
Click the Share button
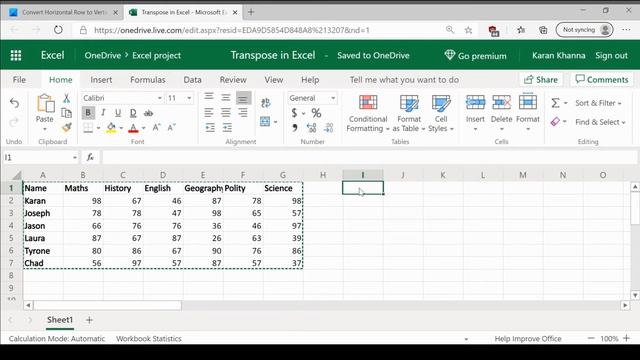coord(541,80)
